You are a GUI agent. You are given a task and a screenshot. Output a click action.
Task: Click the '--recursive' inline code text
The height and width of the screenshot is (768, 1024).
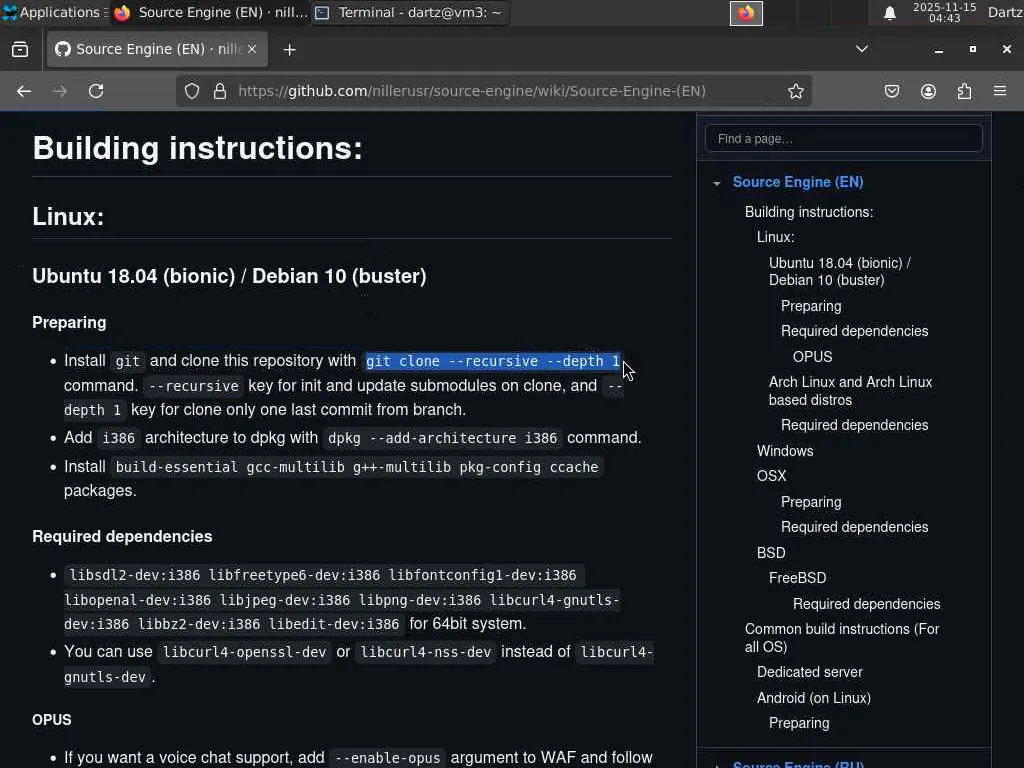[x=193, y=386]
